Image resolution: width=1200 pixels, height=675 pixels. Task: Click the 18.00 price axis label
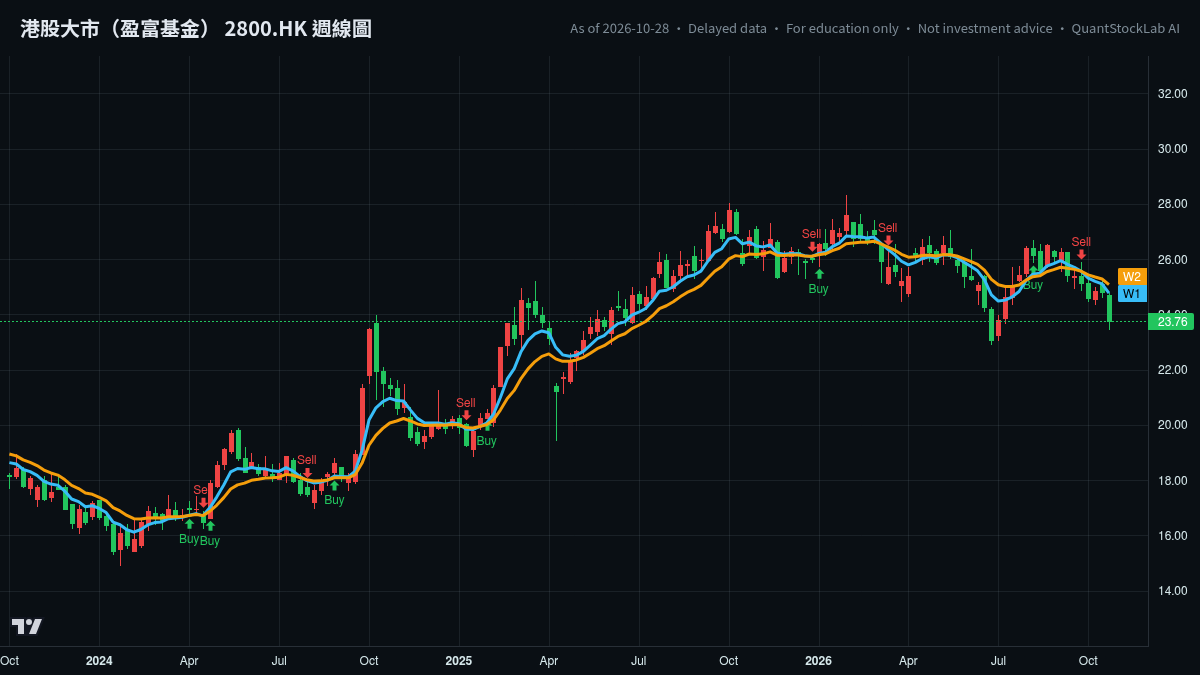(x=1172, y=481)
